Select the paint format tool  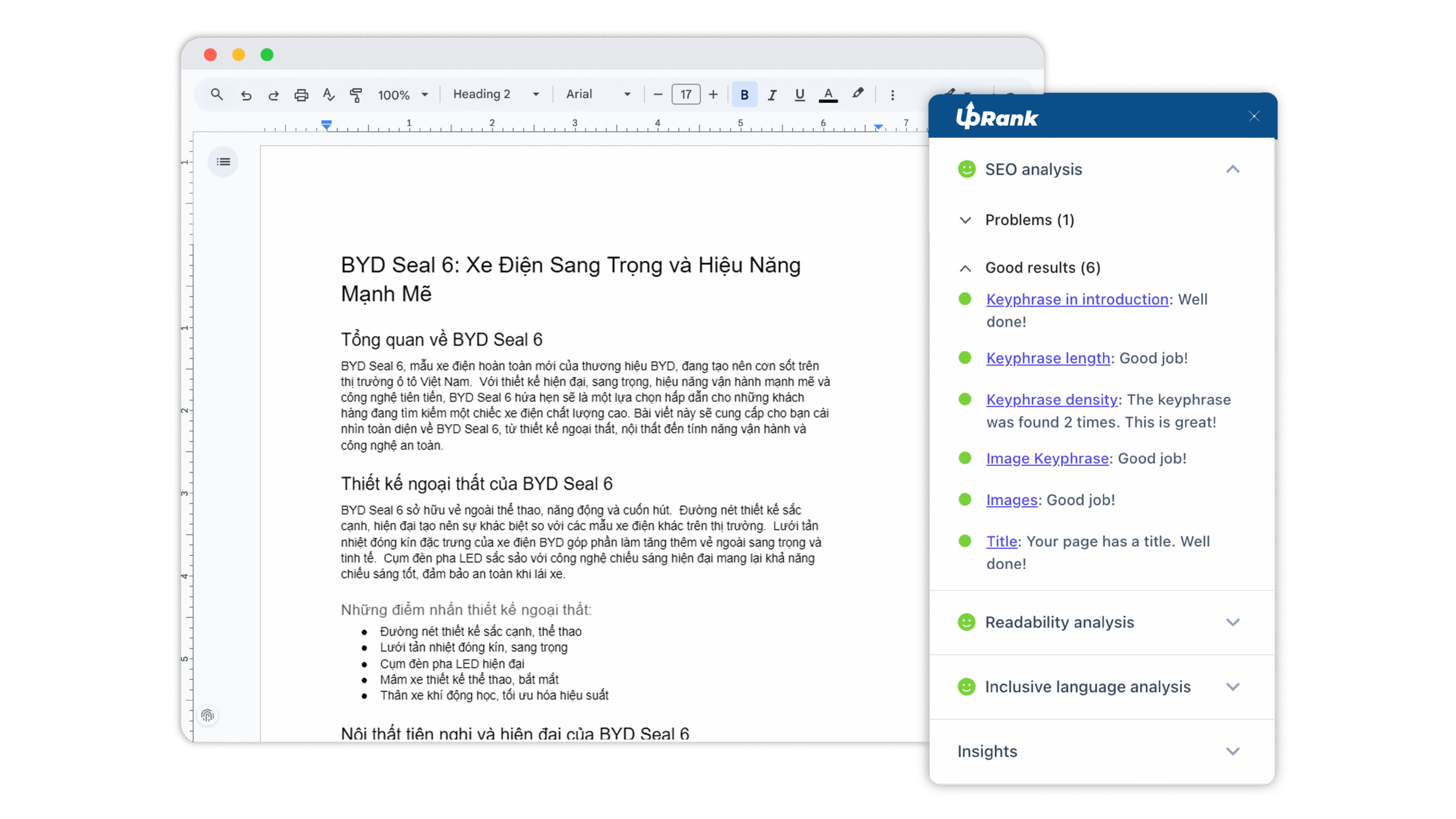coord(356,95)
